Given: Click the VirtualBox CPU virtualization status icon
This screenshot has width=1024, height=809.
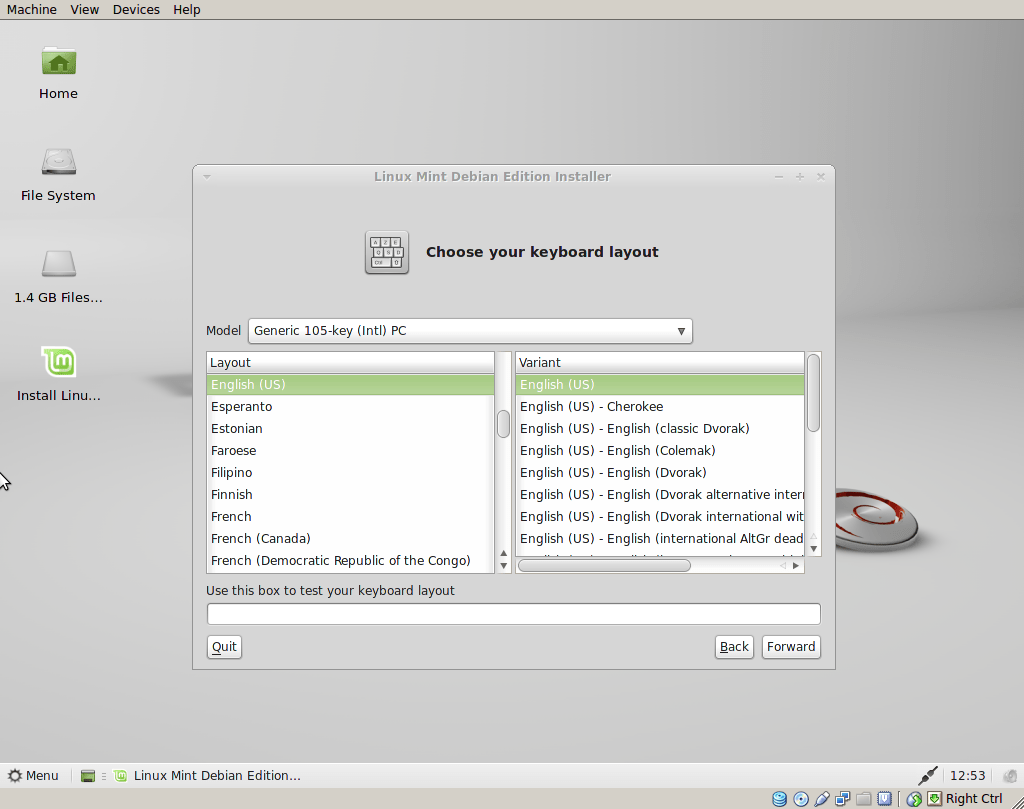Looking at the screenshot, I should [884, 799].
